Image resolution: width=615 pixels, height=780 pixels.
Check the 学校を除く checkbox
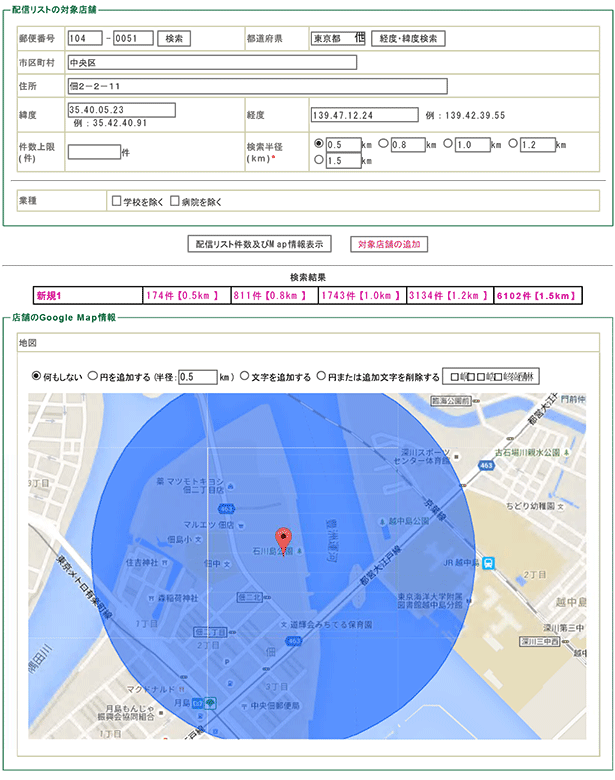[116, 200]
